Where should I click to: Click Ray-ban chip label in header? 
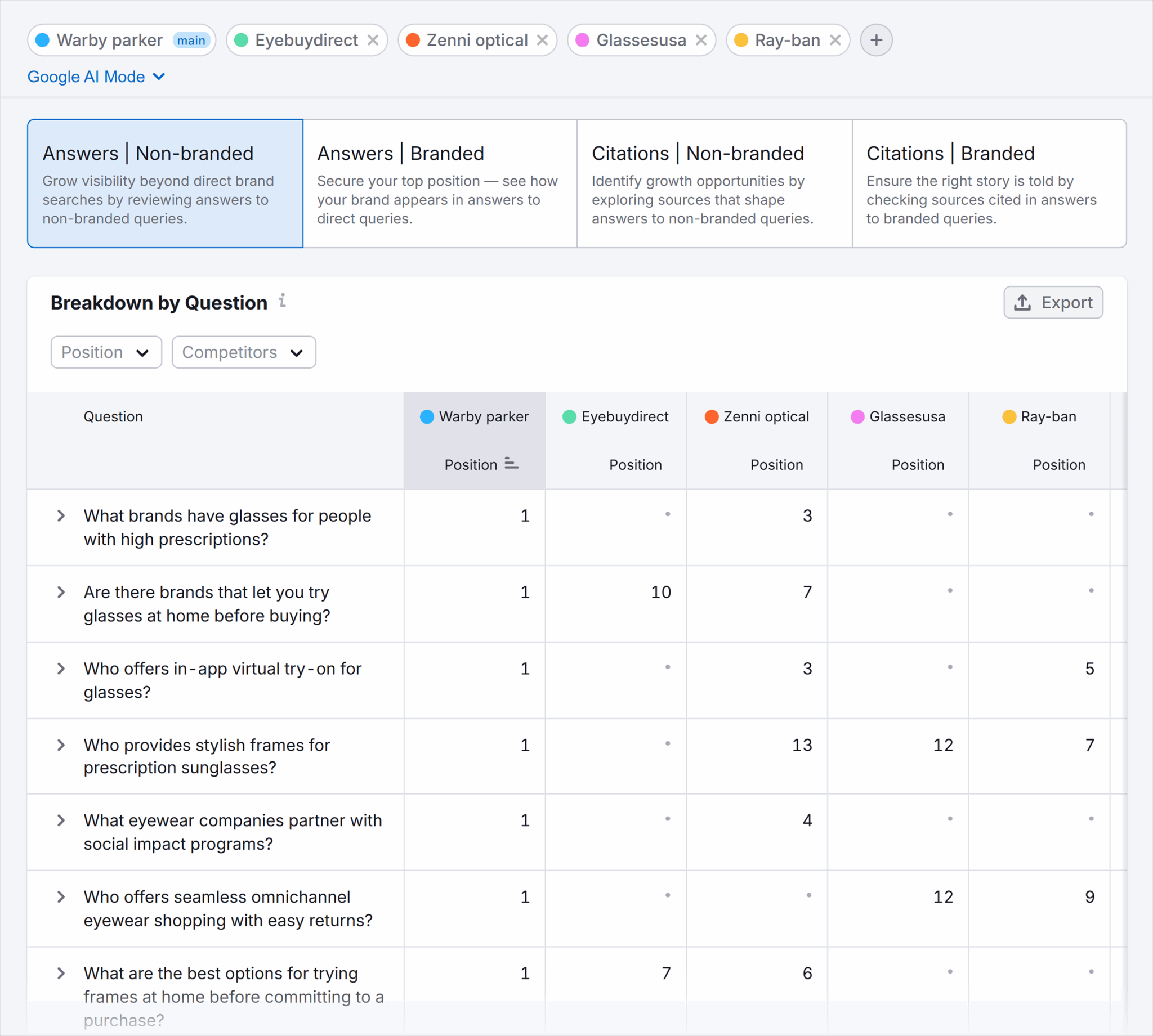[x=788, y=40]
